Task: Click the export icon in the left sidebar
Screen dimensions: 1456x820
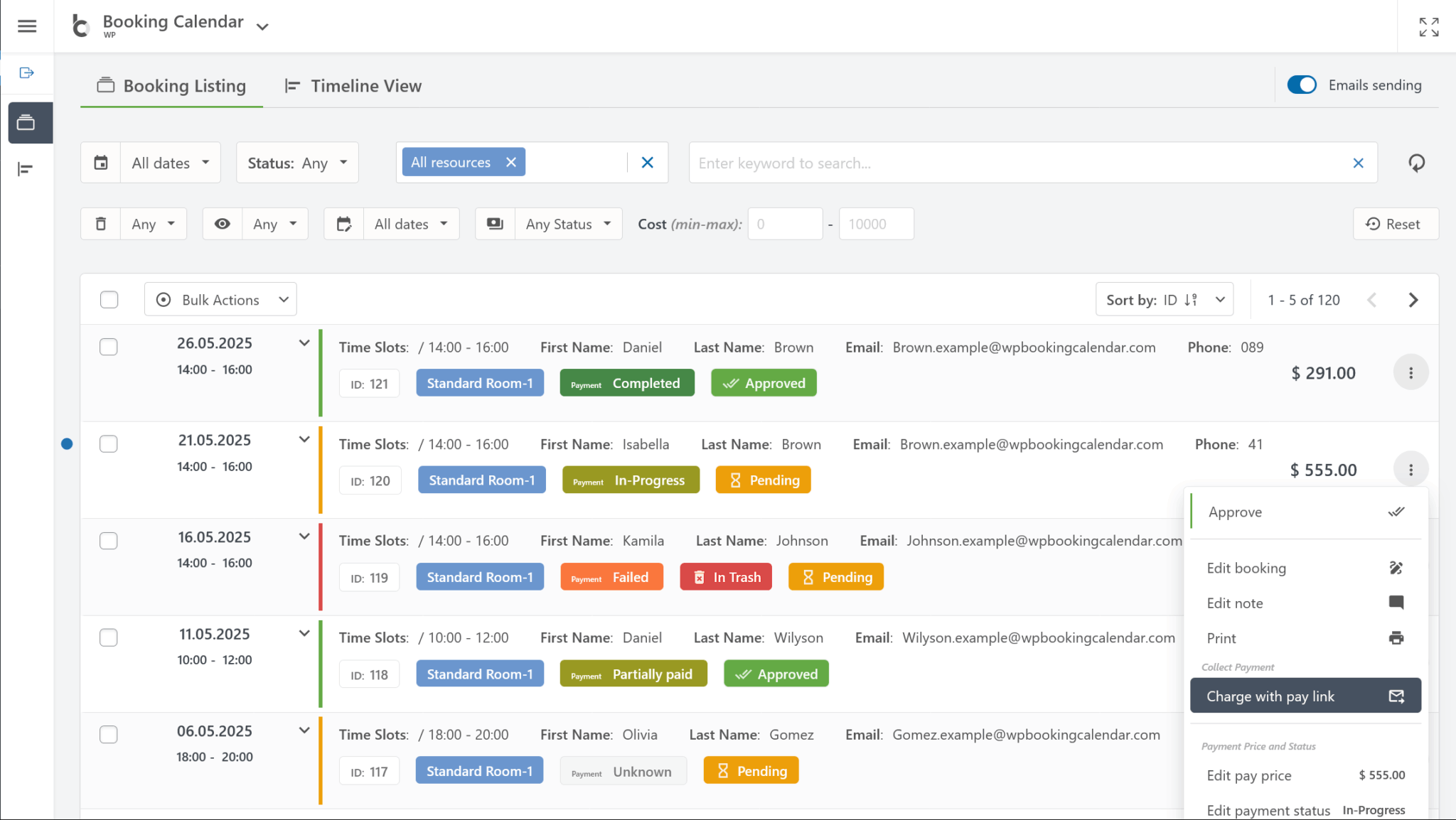Action: (x=27, y=73)
